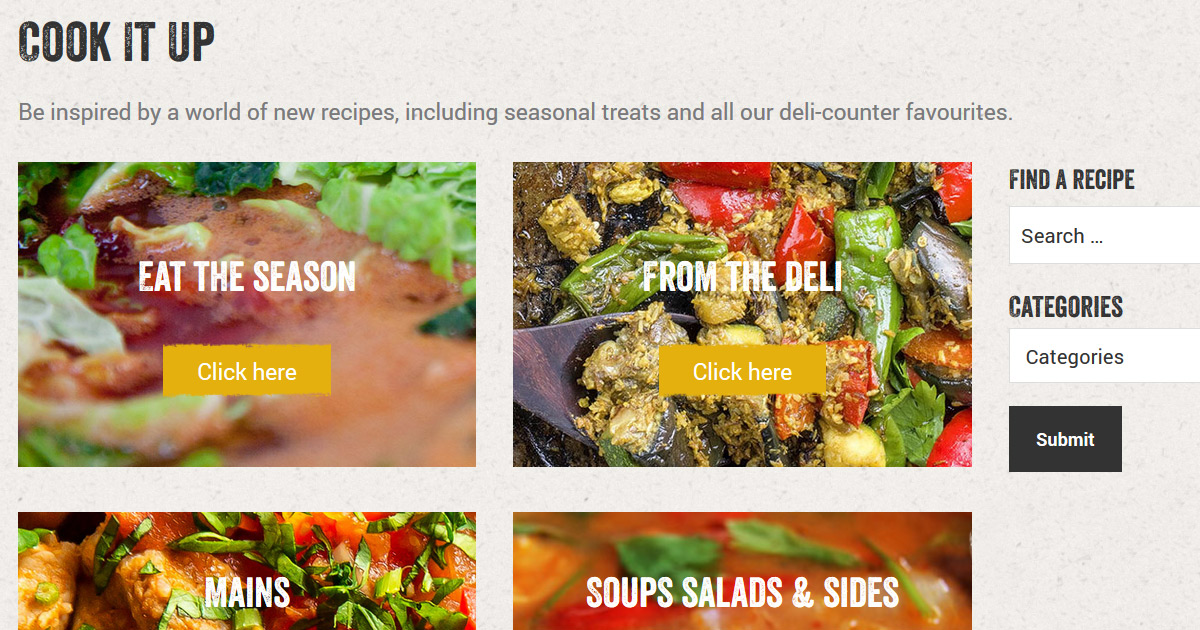Open Soups Salads & Sides heading link
The height and width of the screenshot is (630, 1200).
point(742,593)
